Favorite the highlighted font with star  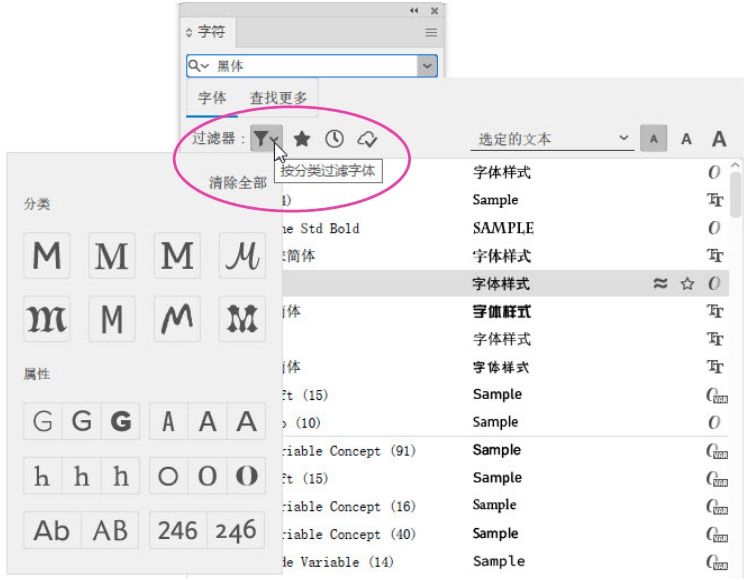click(687, 284)
